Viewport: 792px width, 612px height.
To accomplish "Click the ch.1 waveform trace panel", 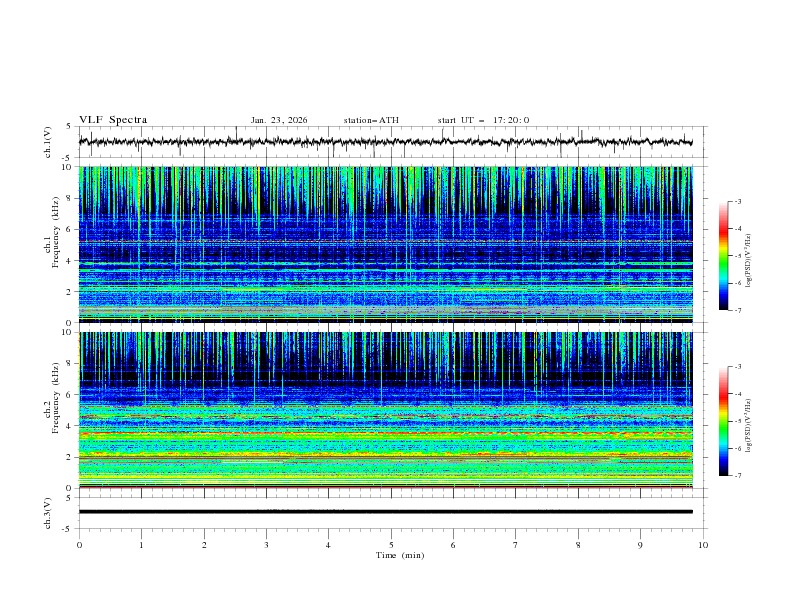I will 390,142.
